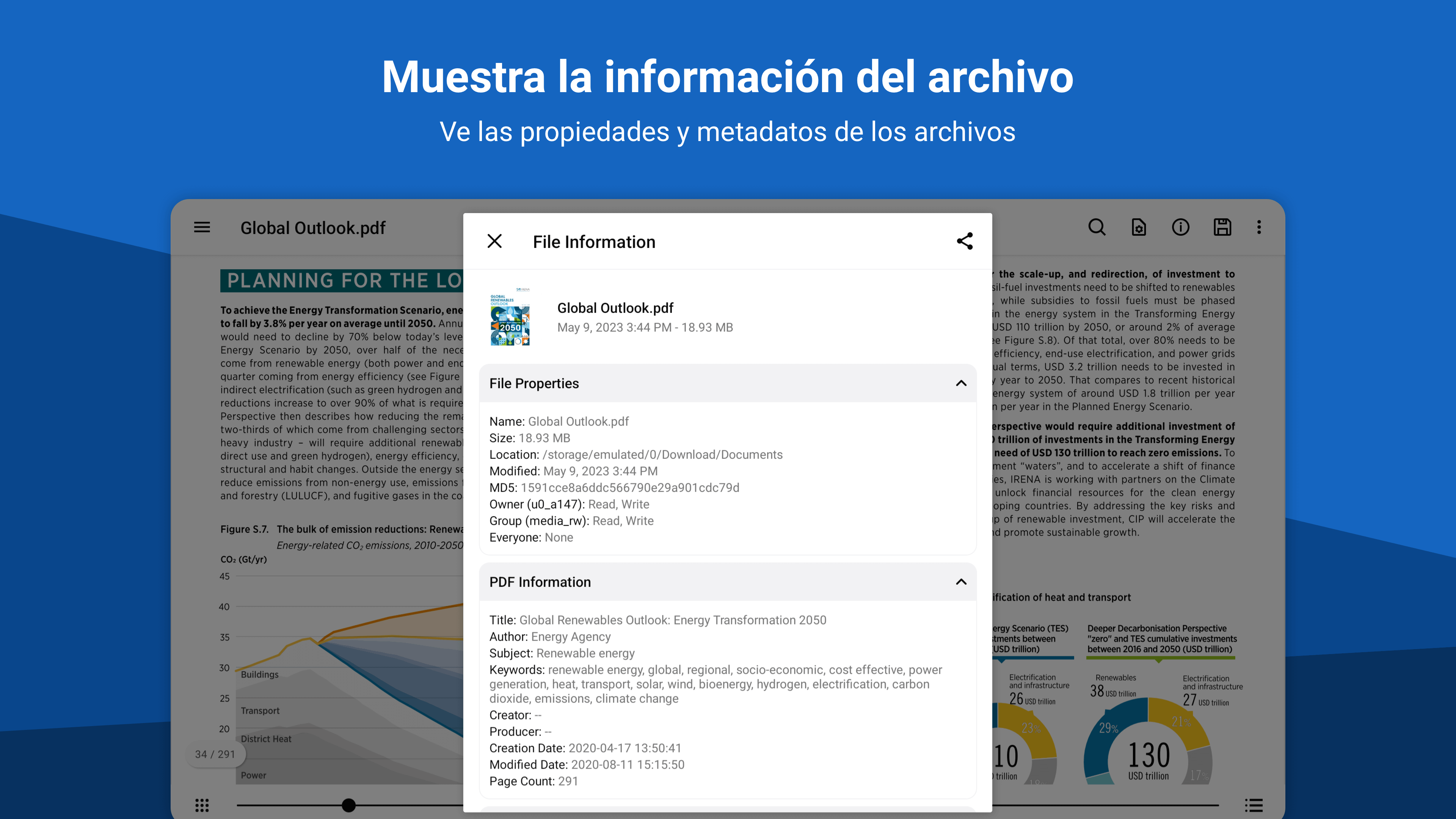The width and height of the screenshot is (1456, 819).
Task: Click the page settings document icon
Action: (1138, 227)
